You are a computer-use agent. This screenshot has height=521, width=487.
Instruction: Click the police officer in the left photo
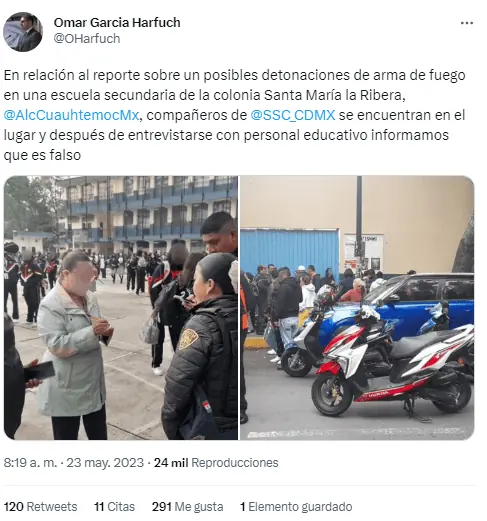[x=201, y=347]
